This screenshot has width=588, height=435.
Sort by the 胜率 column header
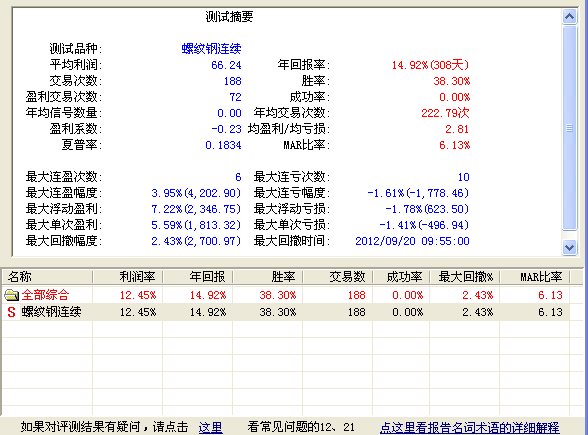point(267,277)
